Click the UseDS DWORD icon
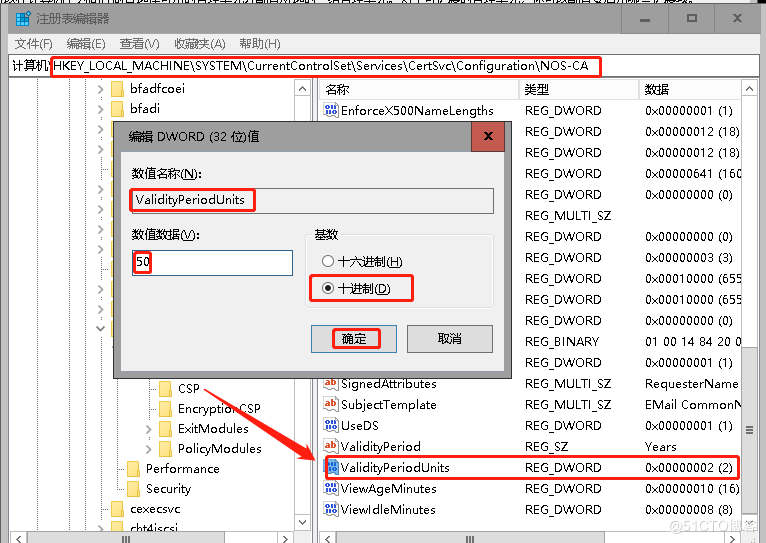 click(331, 425)
